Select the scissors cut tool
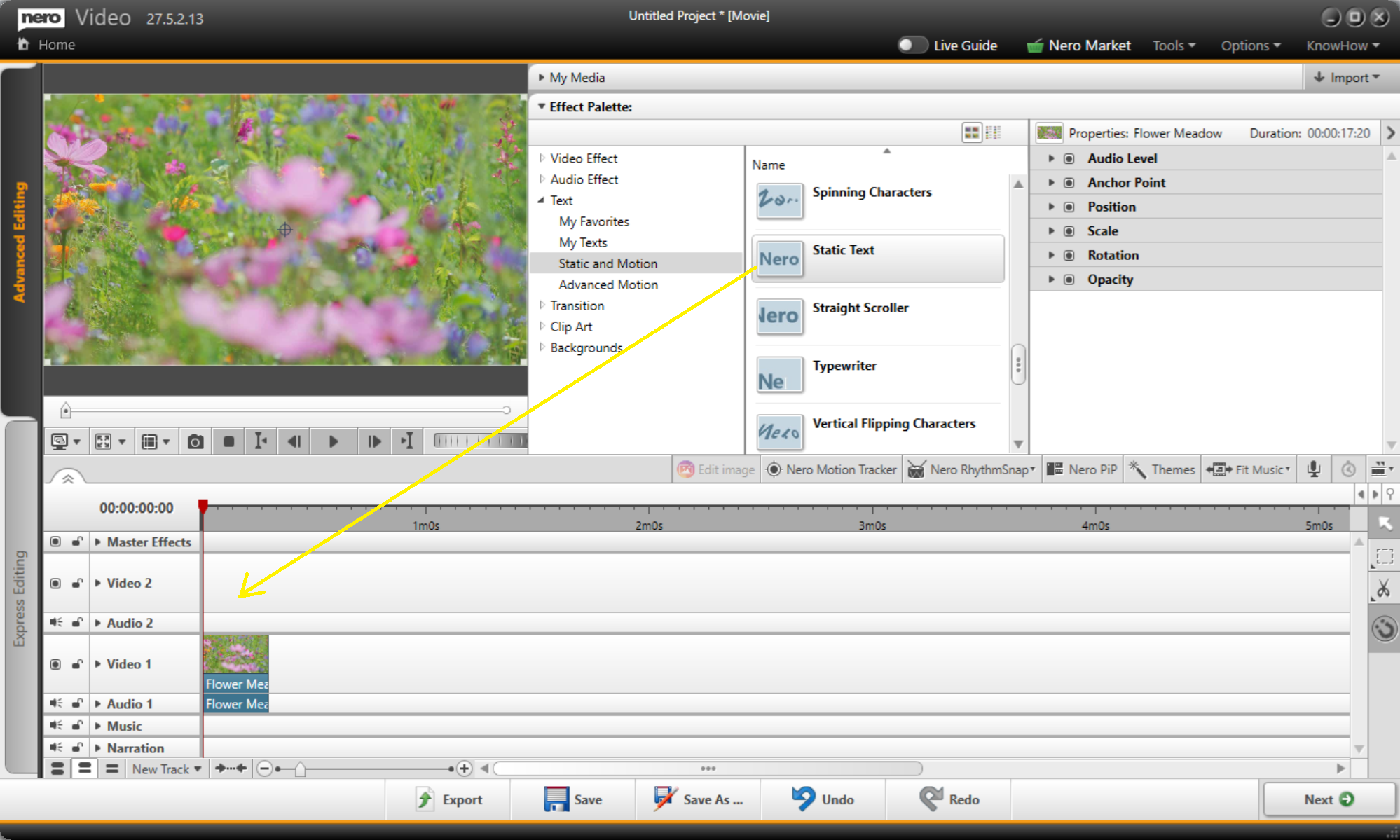 [1383, 589]
